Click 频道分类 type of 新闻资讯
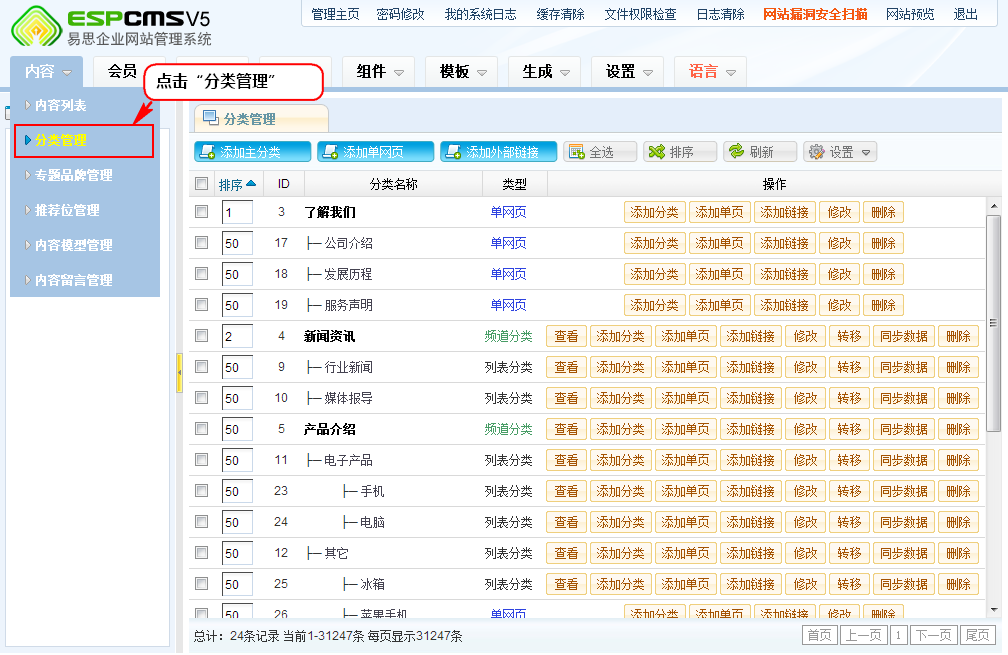The width and height of the screenshot is (1008, 655). 508,336
